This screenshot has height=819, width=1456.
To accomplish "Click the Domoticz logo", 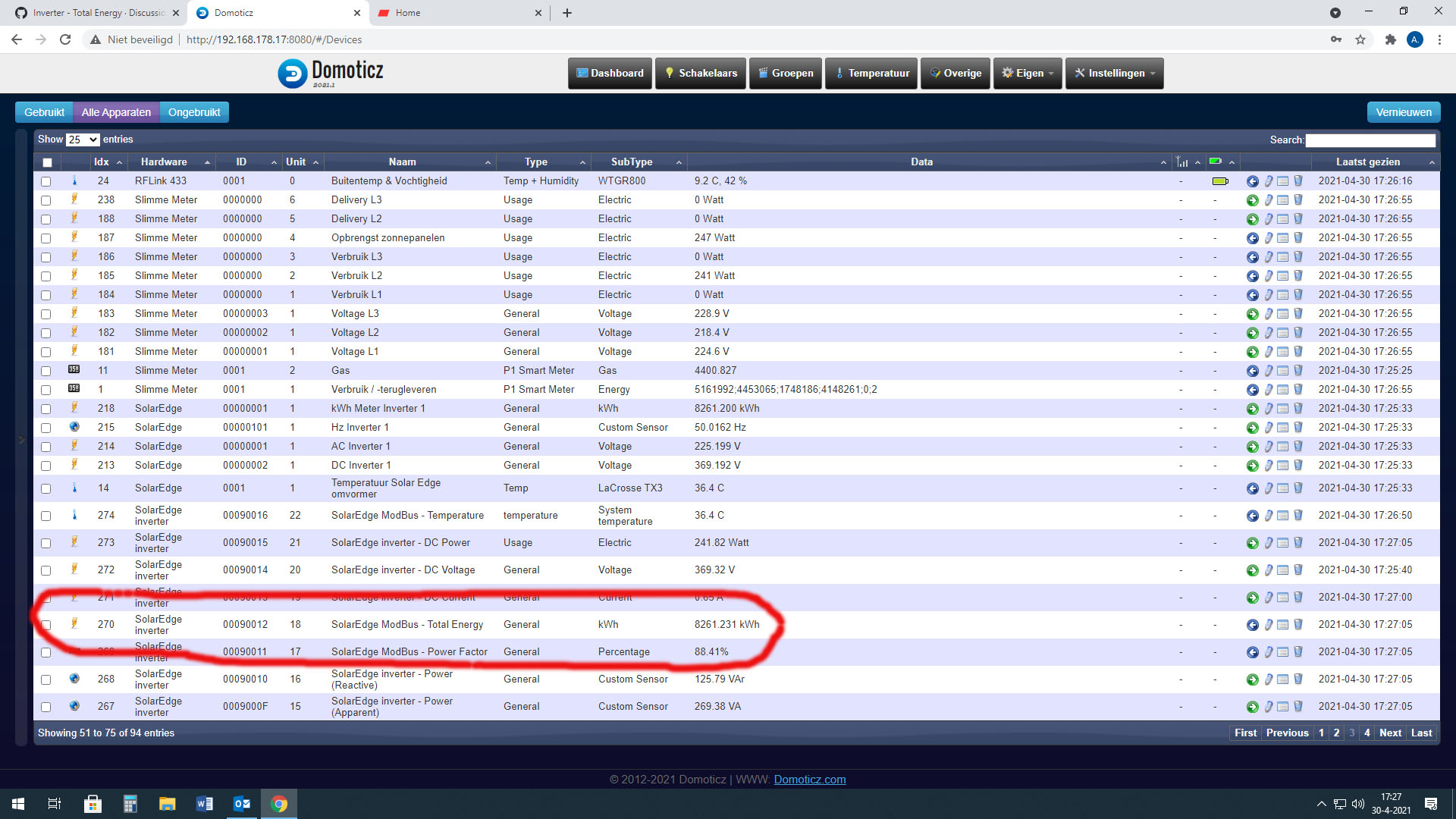I will tap(331, 73).
